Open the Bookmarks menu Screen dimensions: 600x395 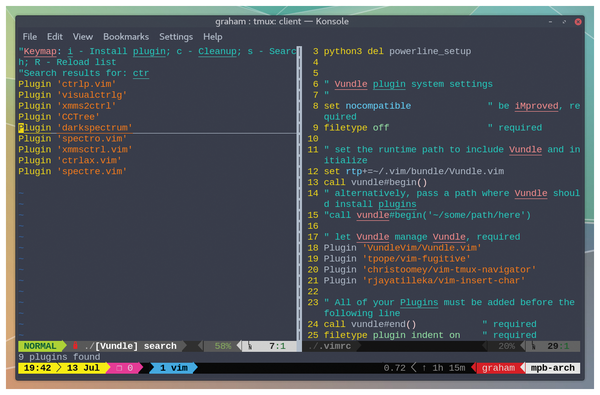(126, 37)
